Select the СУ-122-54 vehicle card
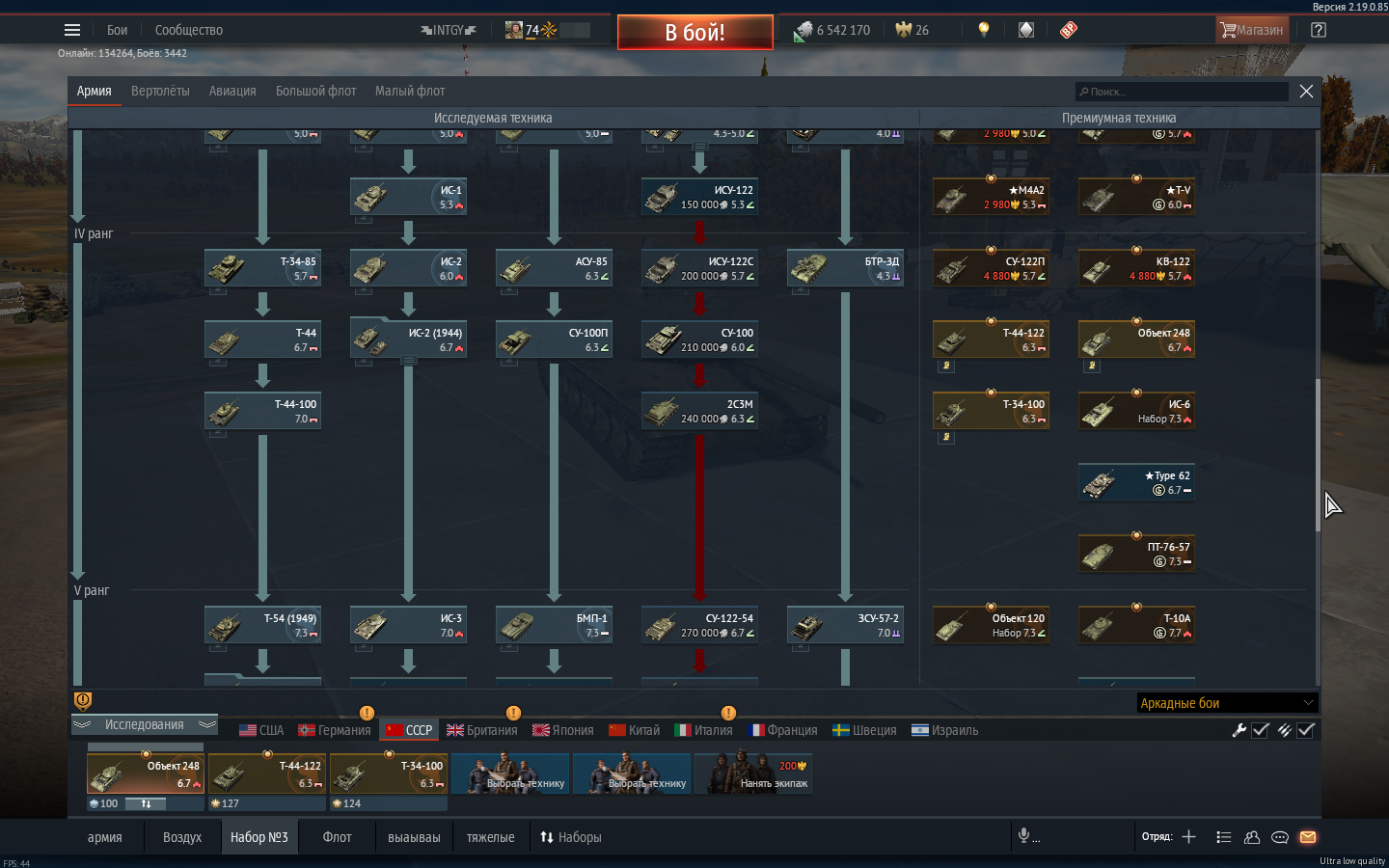 pos(699,625)
